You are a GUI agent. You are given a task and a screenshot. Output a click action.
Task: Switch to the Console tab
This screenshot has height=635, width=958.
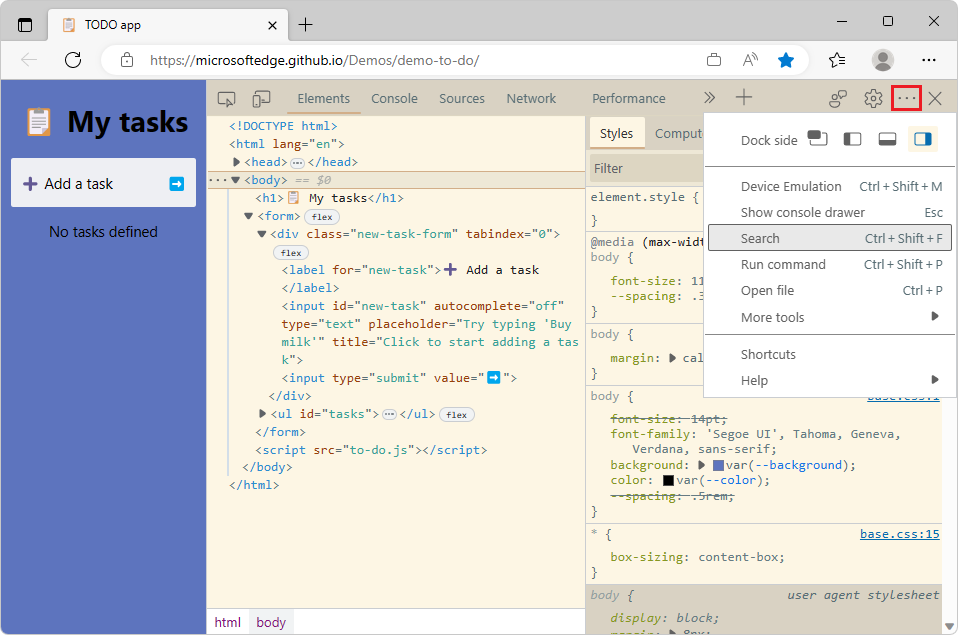pyautogui.click(x=394, y=98)
